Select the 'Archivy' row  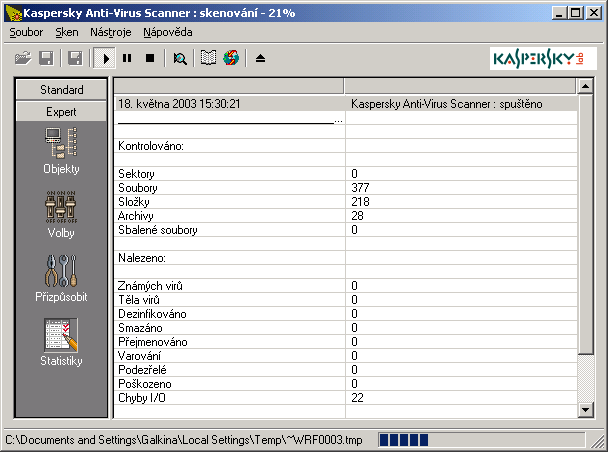coord(345,216)
